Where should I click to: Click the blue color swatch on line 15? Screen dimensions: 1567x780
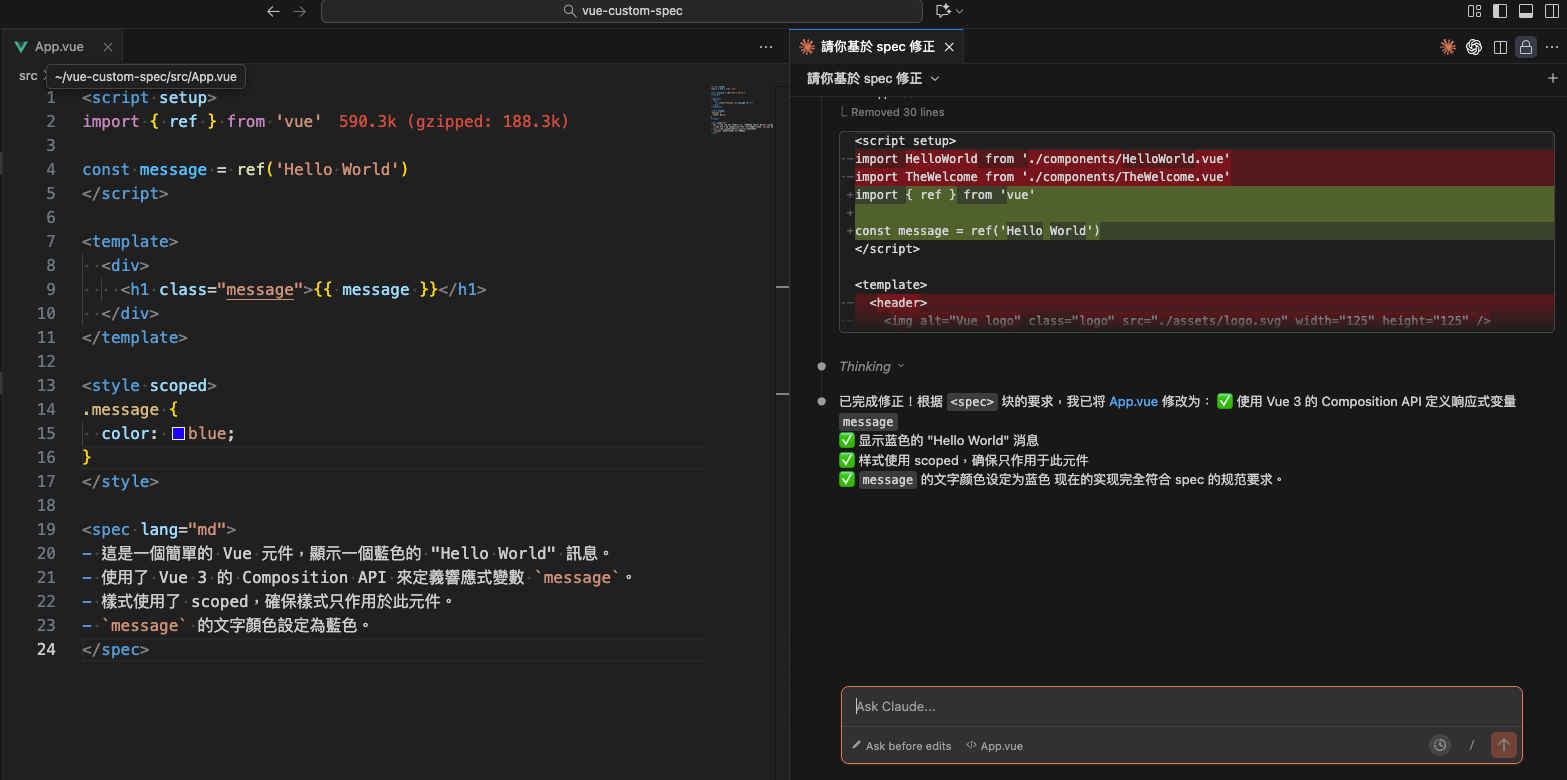coord(178,434)
